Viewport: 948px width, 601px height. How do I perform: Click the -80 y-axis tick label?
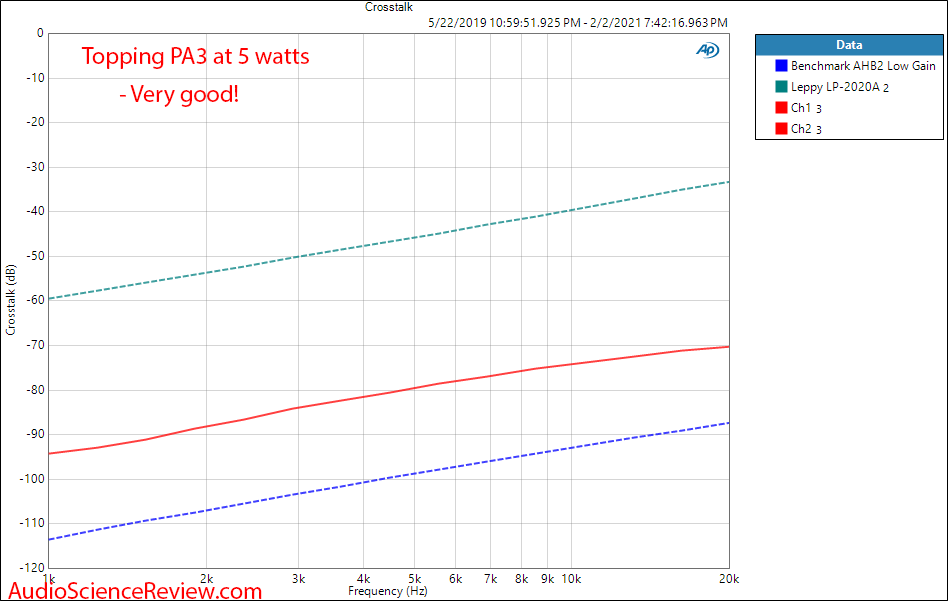click(36, 390)
